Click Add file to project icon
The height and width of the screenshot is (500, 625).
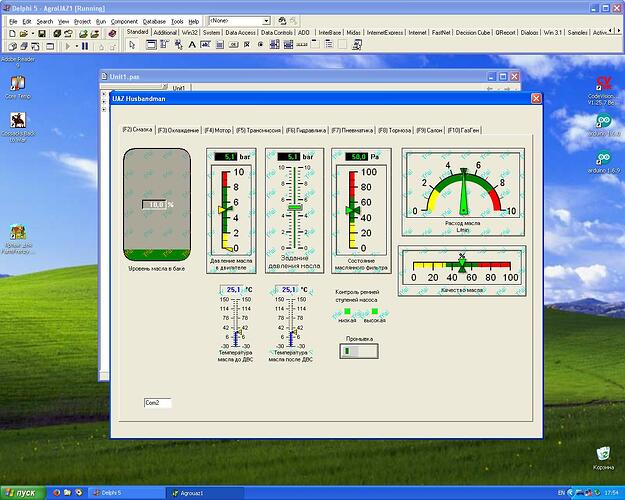coord(83,34)
